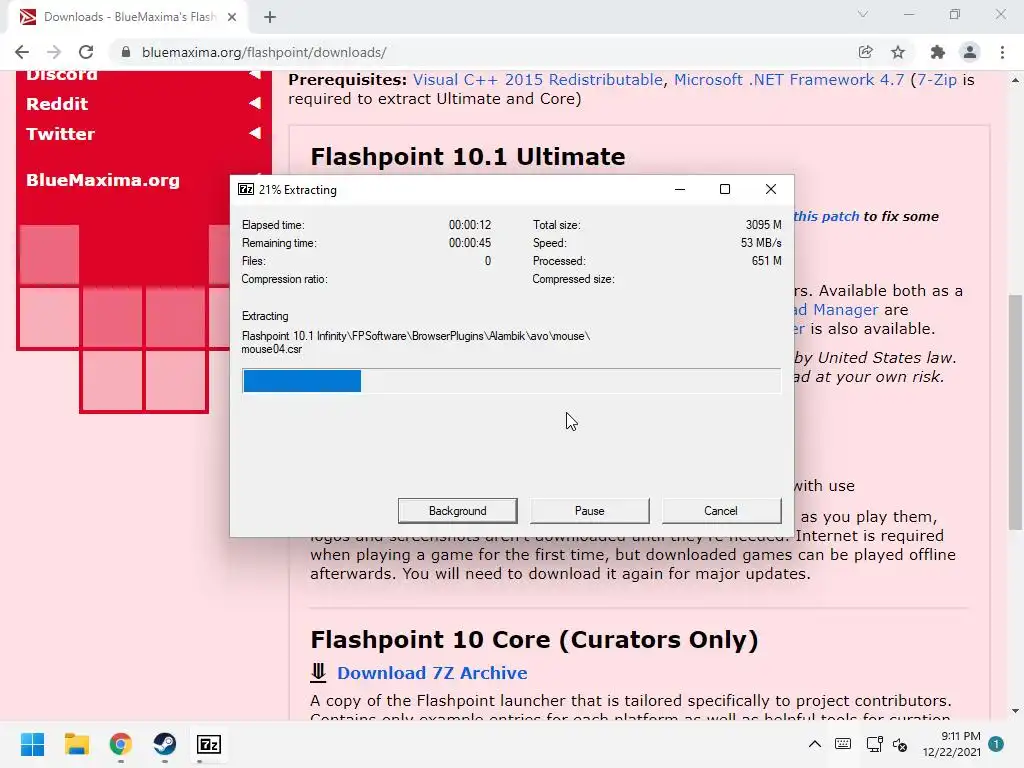The image size is (1024, 768).
Task: Click the download arrow icon beside 7Z Archive
Action: [x=318, y=673]
